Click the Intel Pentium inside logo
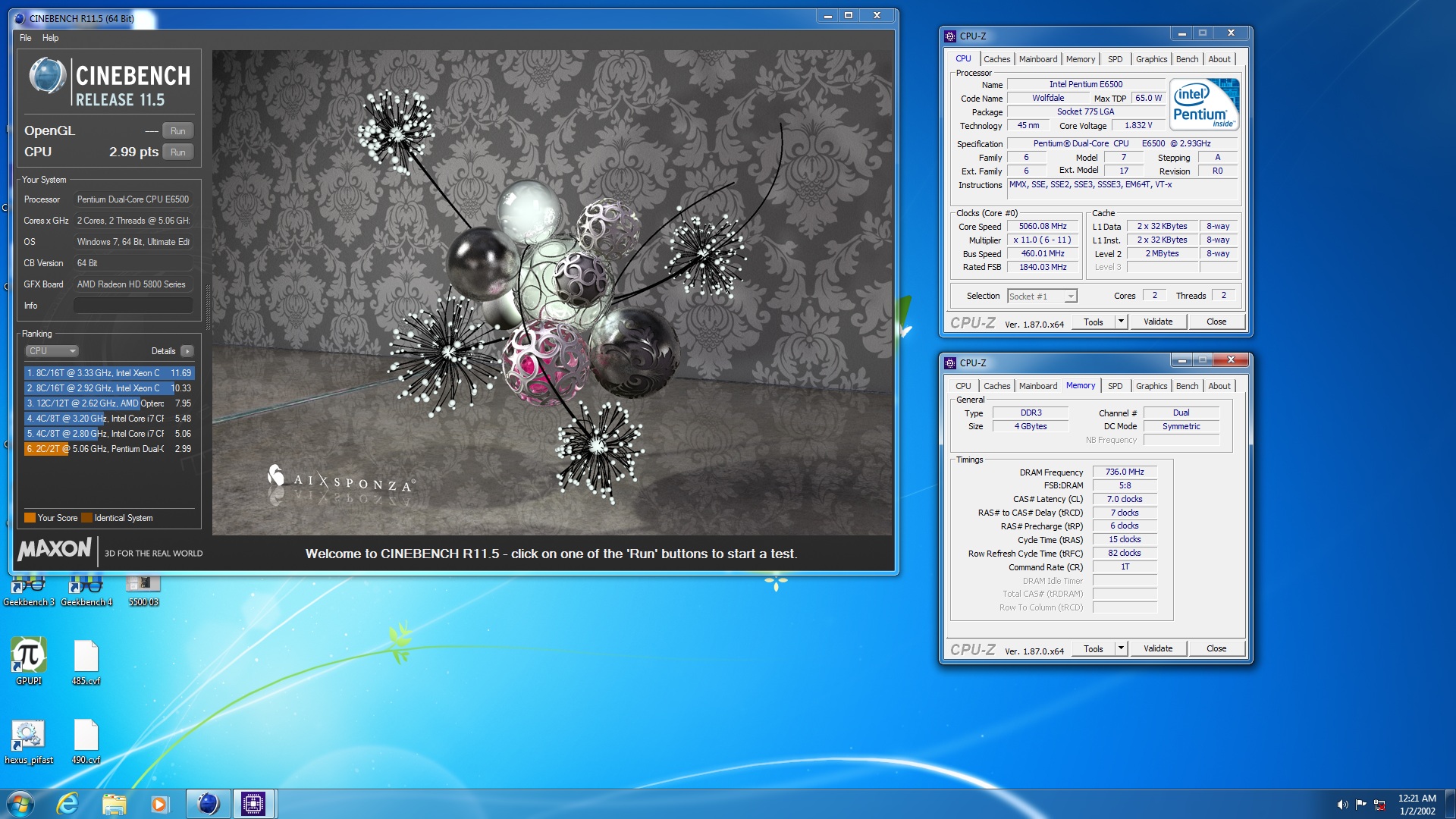This screenshot has height=819, width=1456. 1204,105
